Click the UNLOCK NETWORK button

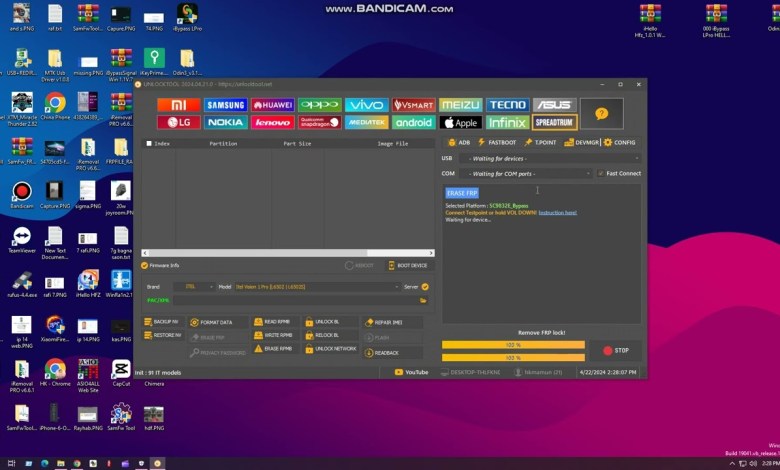[330, 349]
